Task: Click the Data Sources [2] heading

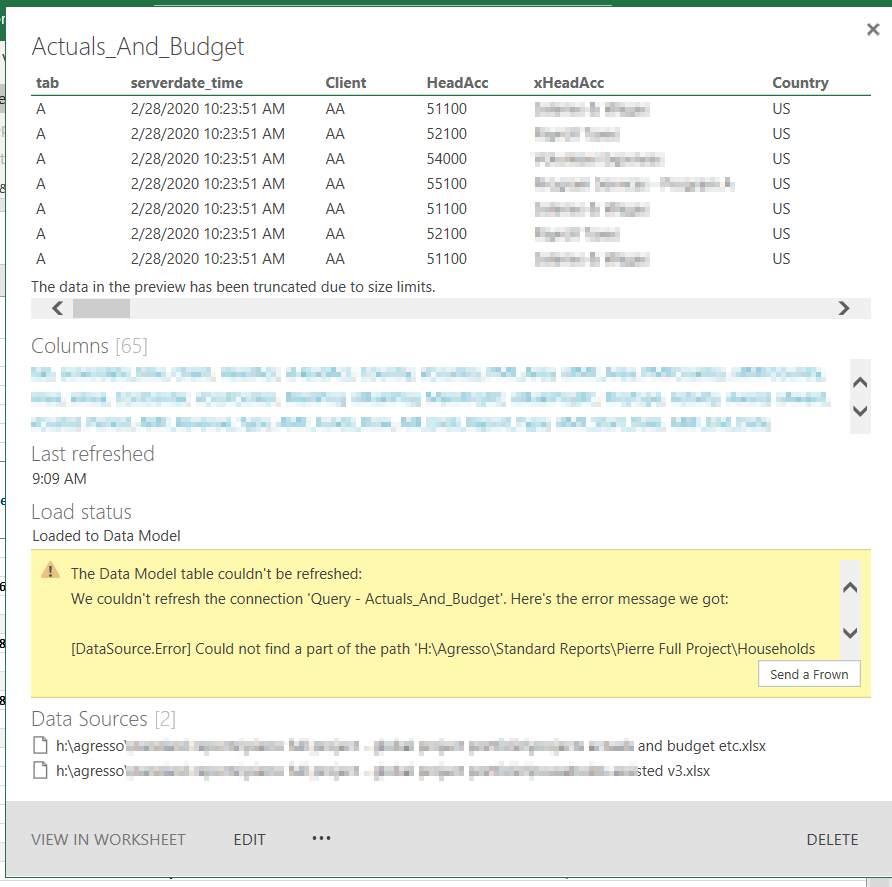Action: click(x=104, y=719)
